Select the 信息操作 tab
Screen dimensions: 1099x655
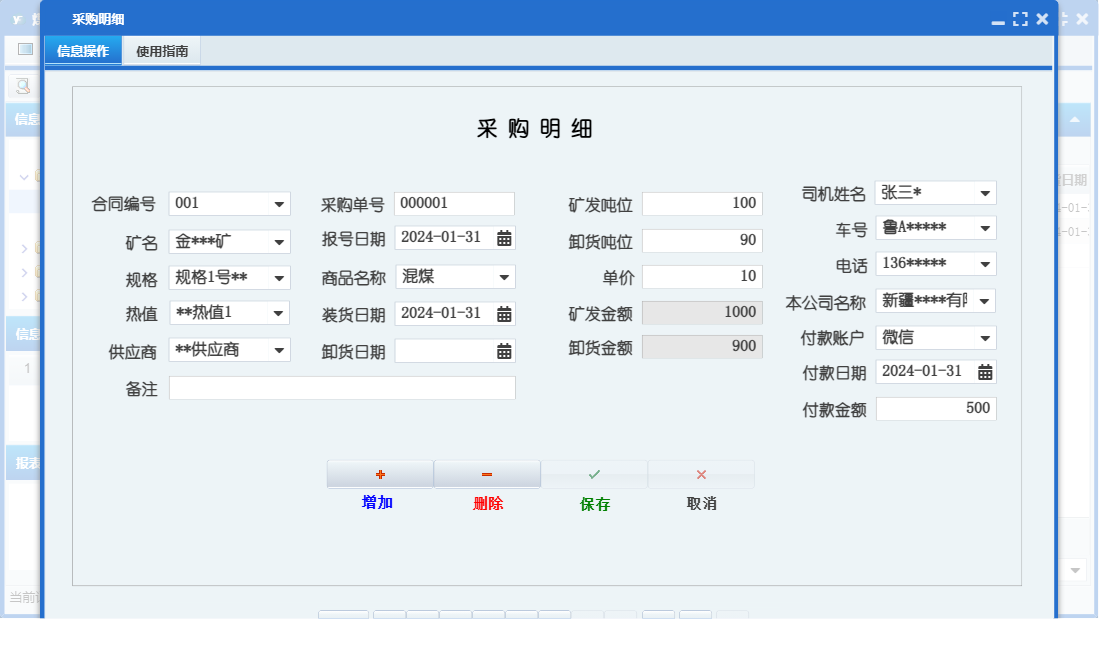coord(83,49)
